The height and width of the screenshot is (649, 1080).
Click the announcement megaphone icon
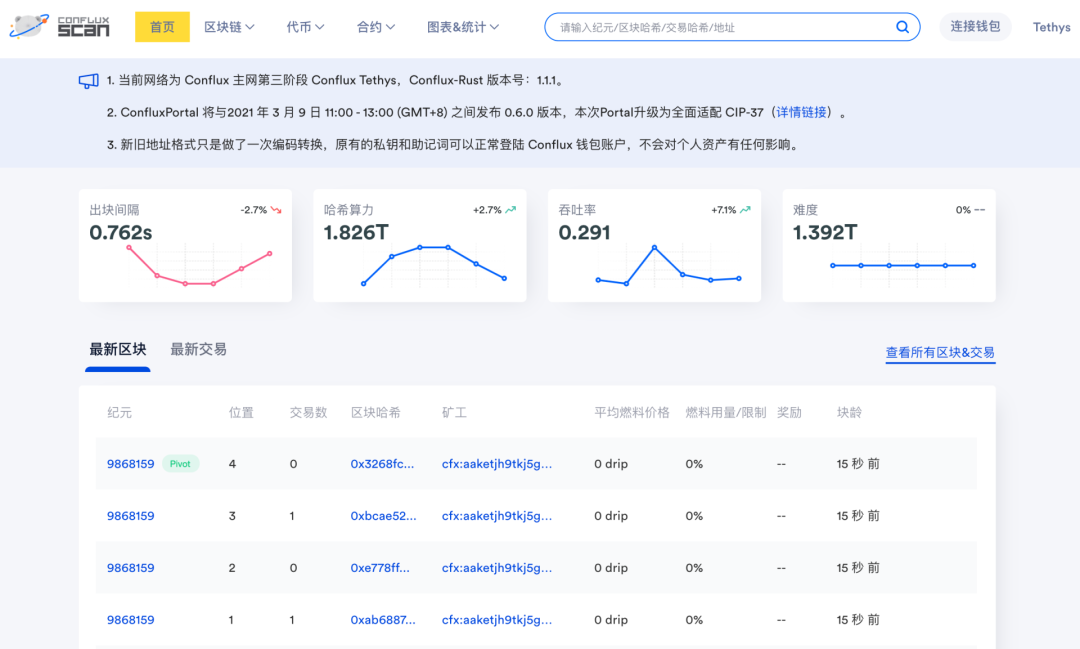pos(89,81)
